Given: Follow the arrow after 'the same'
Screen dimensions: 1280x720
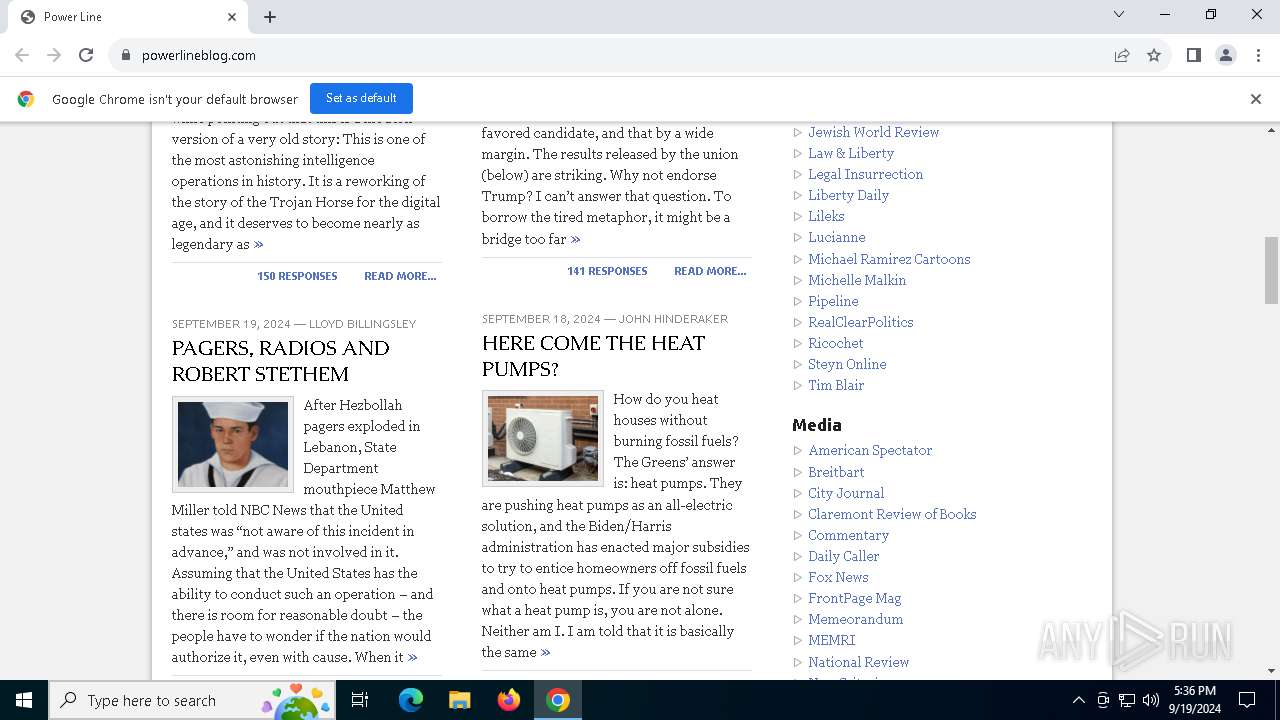Looking at the screenshot, I should pos(545,652).
